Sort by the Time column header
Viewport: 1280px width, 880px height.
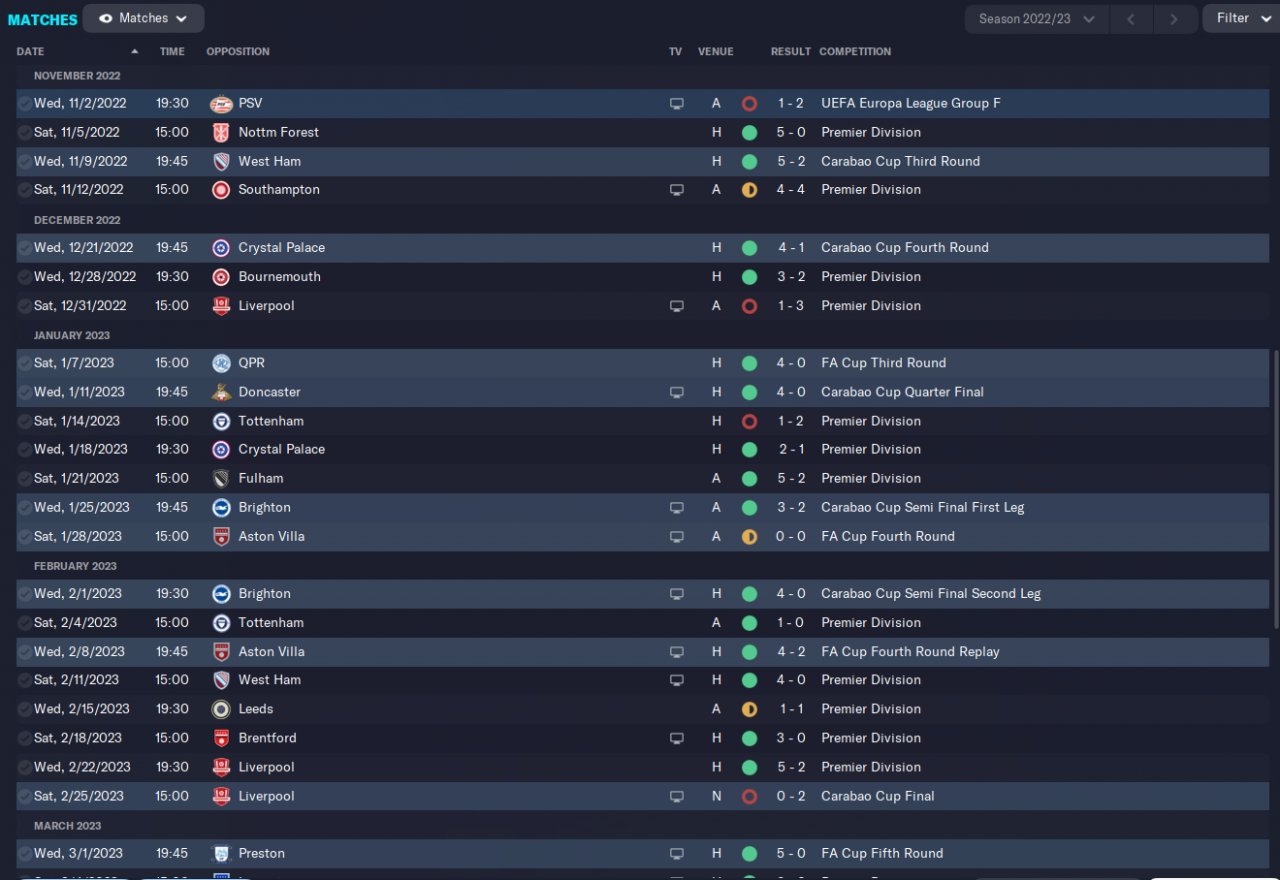[172, 51]
